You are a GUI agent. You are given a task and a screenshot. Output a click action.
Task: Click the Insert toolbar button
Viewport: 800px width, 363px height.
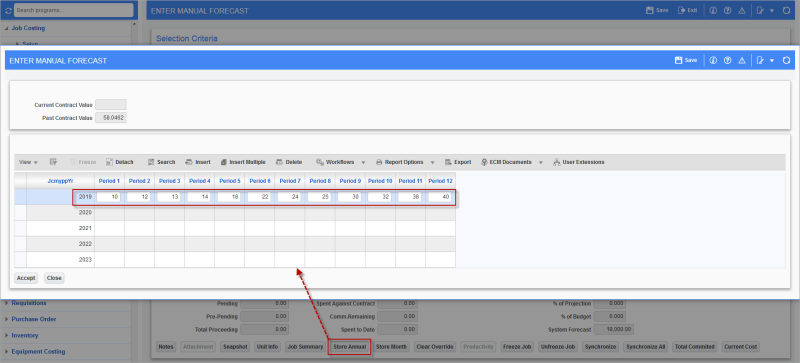coord(198,162)
